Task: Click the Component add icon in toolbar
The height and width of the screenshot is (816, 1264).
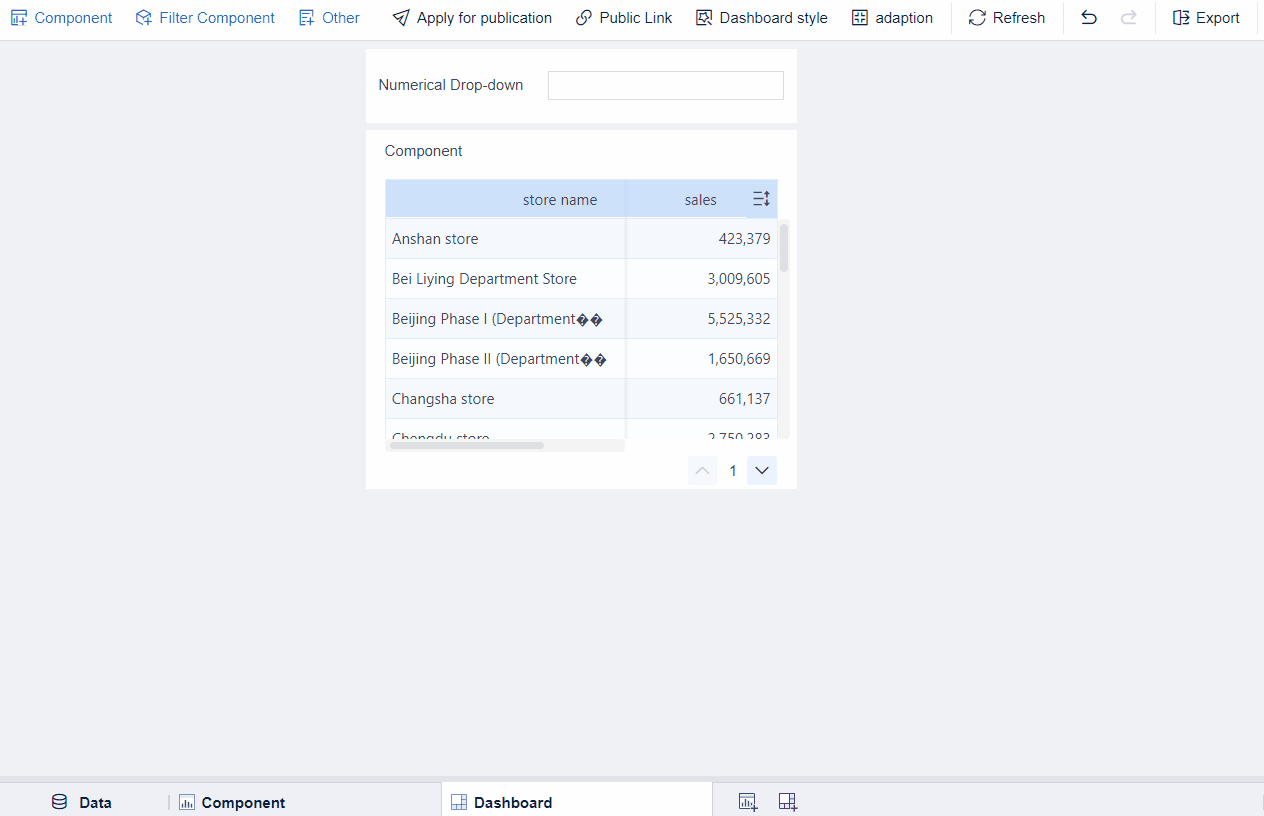Action: [x=19, y=18]
